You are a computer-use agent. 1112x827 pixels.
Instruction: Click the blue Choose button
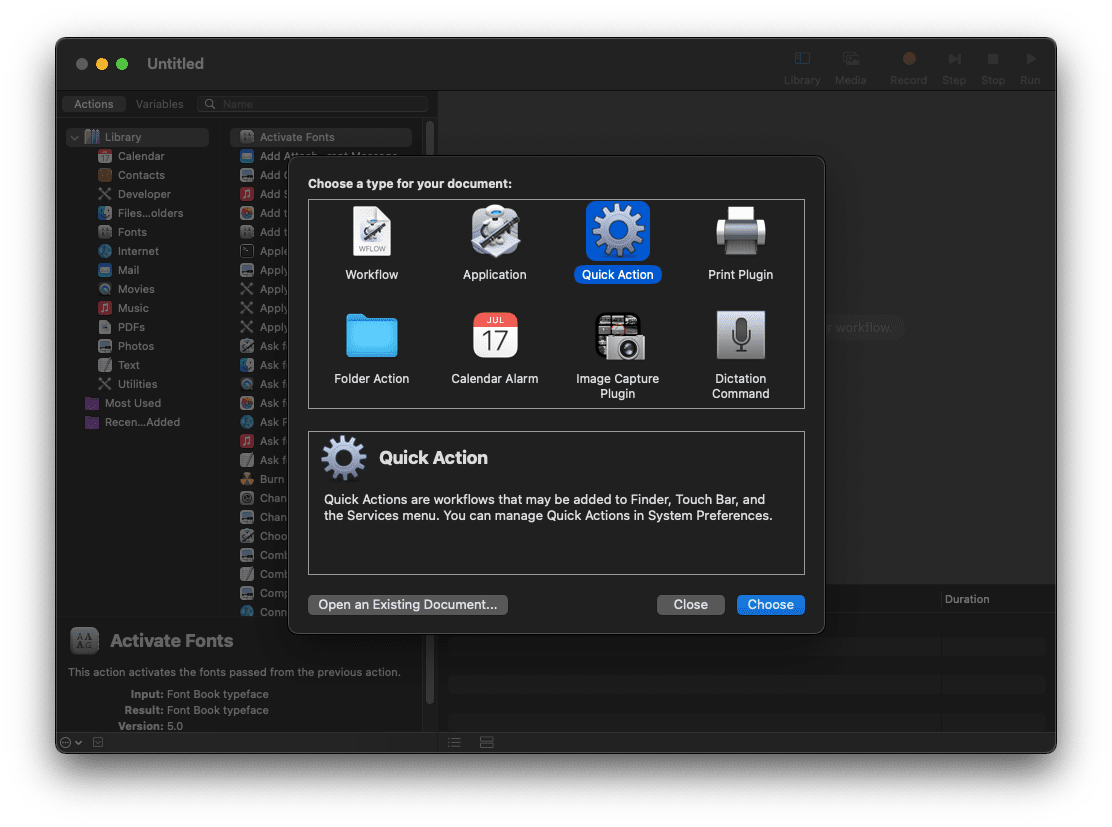[770, 604]
